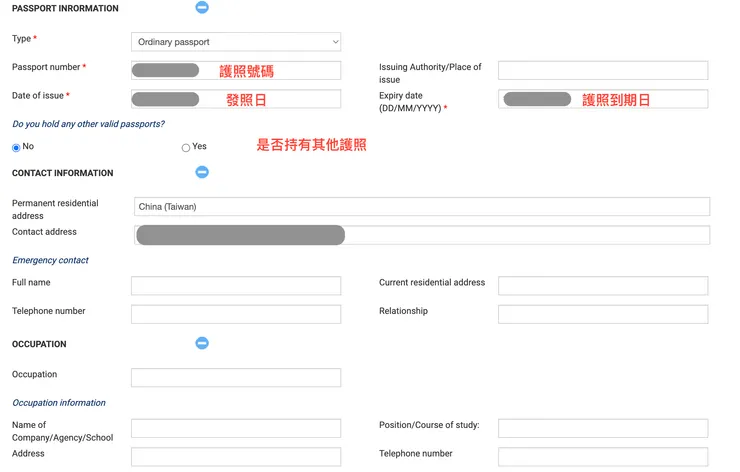The width and height of the screenshot is (740, 472).
Task: Click the Occupation input field
Action: 236,378
